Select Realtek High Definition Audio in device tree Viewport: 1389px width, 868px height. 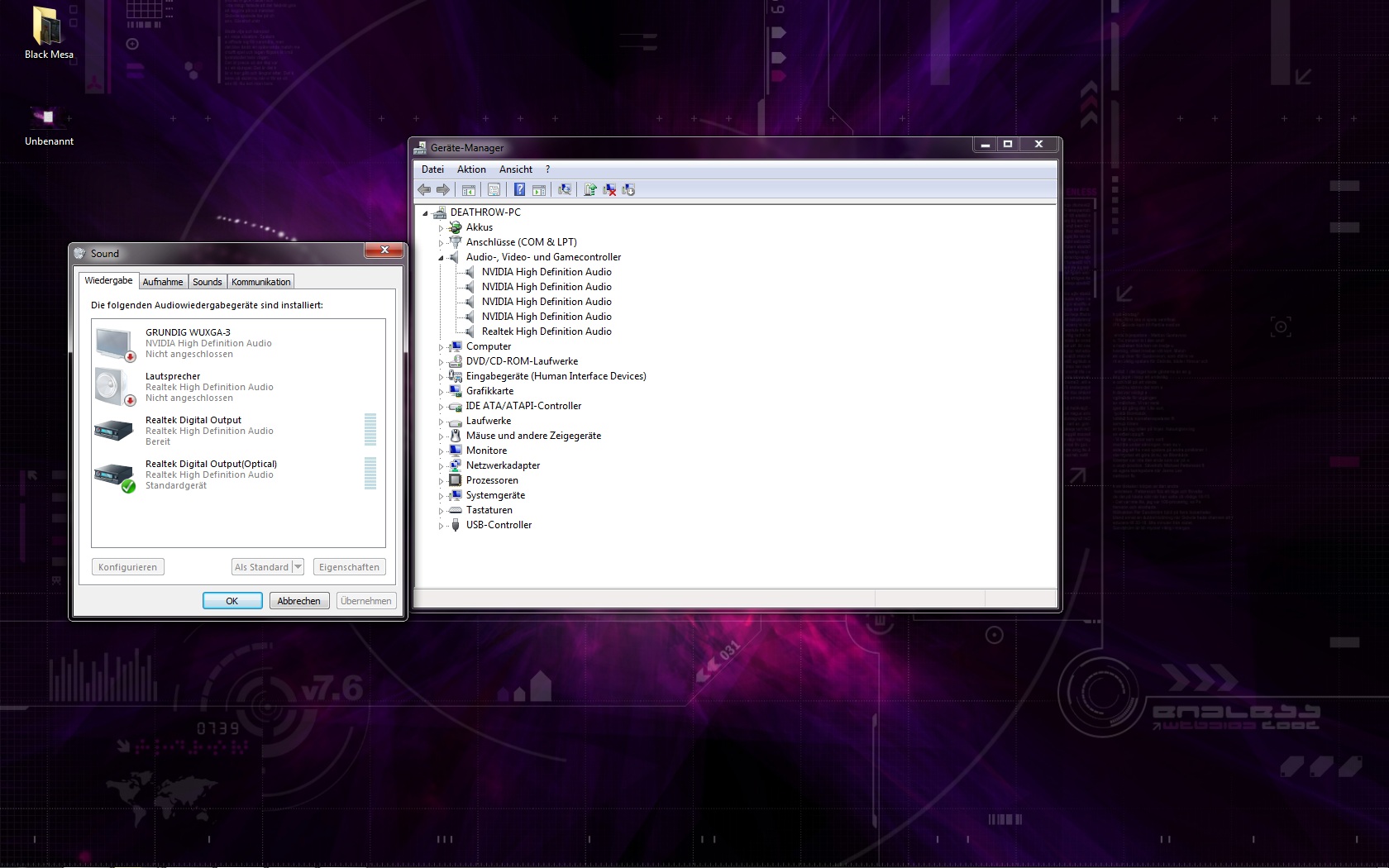click(547, 331)
